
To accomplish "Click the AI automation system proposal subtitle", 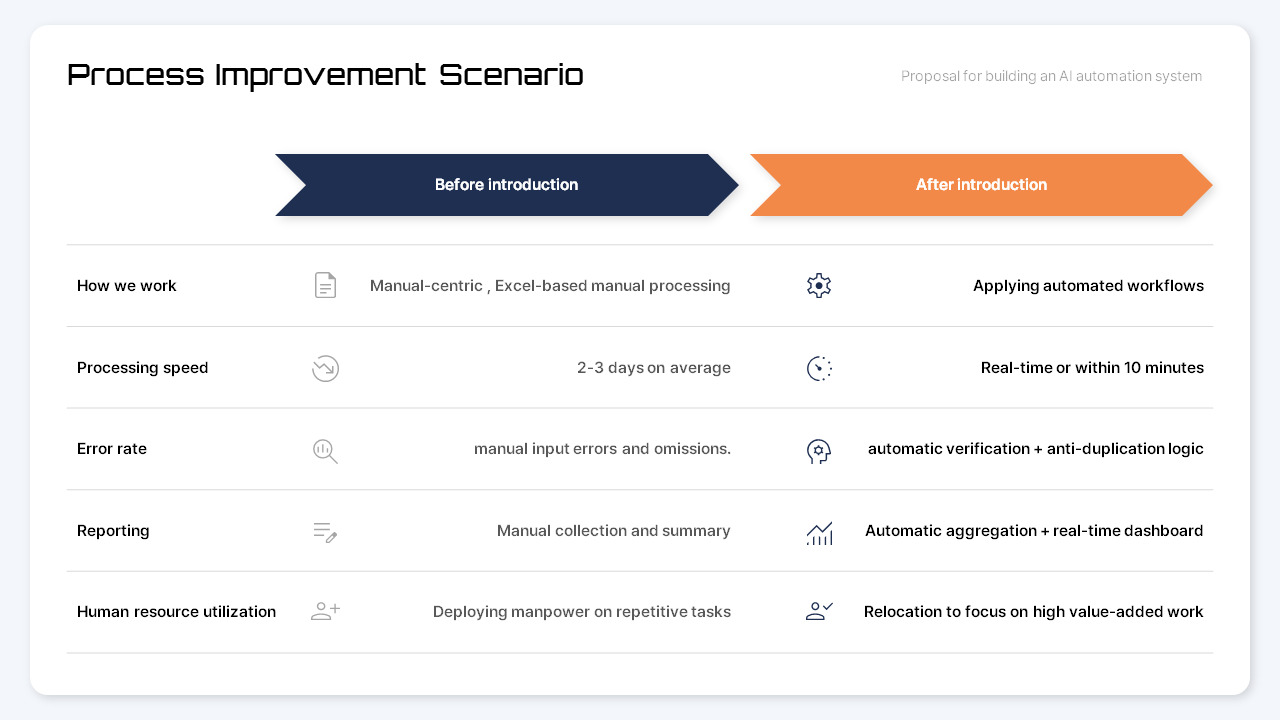I will tap(1051, 76).
